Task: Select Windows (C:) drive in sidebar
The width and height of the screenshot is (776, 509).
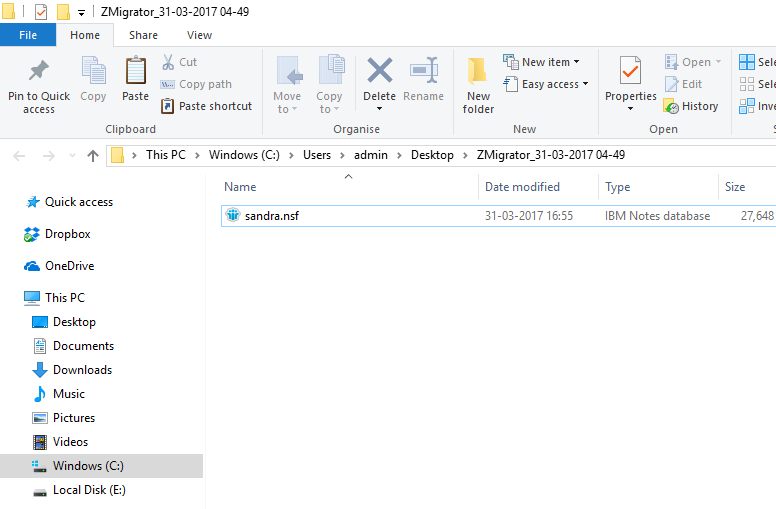Action: click(x=101, y=466)
